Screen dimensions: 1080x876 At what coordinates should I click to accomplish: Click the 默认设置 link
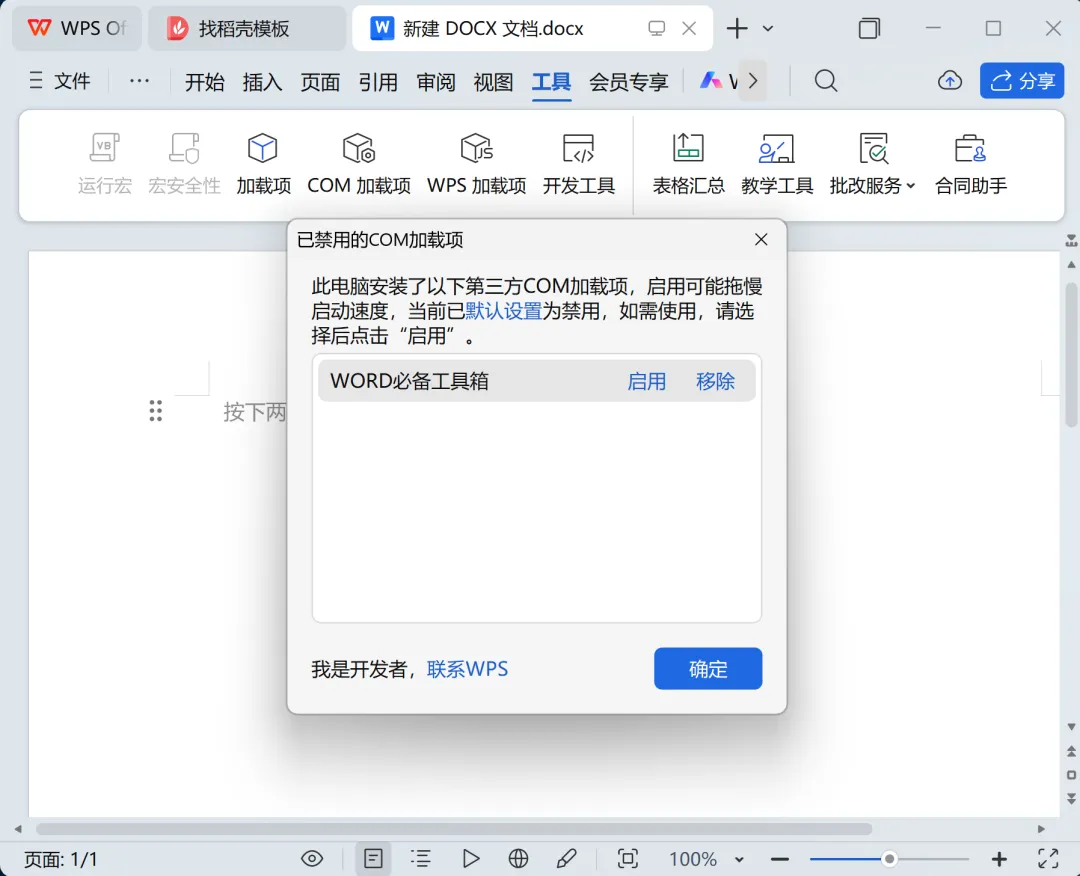pyautogui.click(x=503, y=311)
